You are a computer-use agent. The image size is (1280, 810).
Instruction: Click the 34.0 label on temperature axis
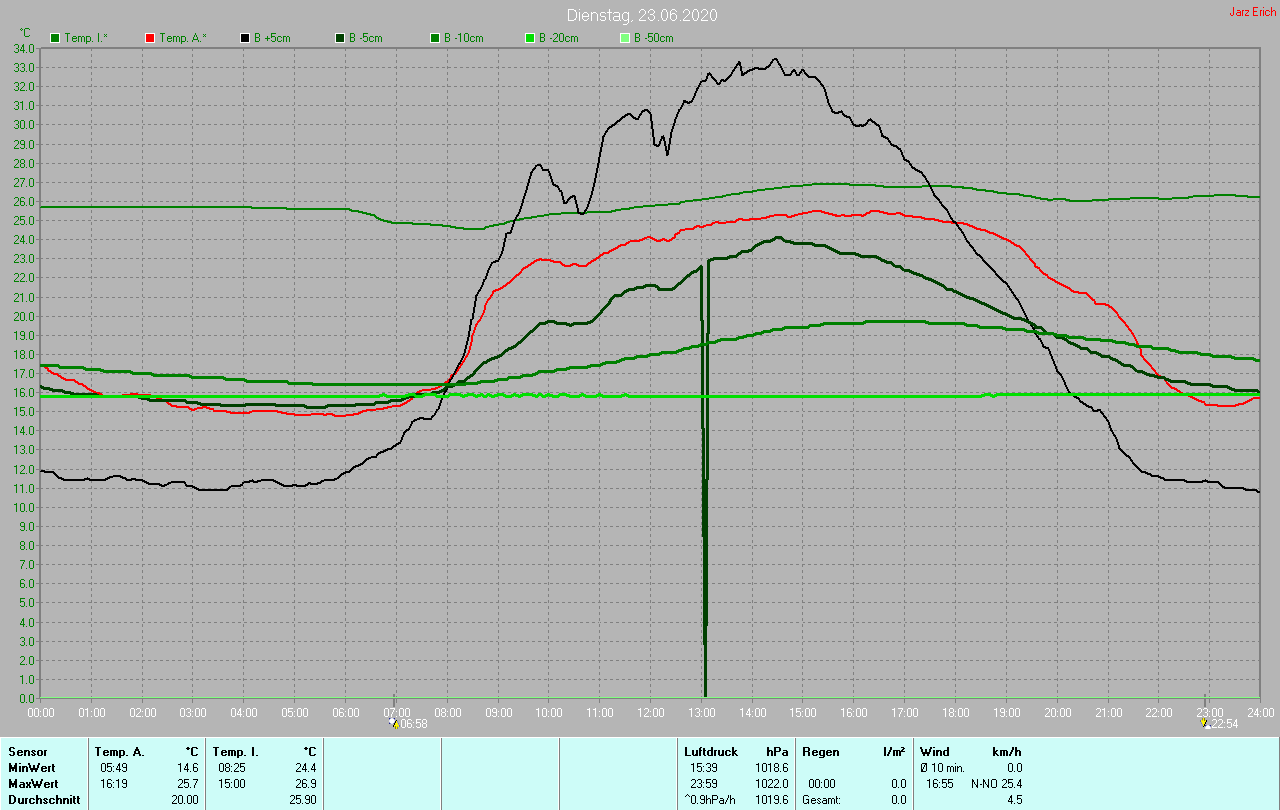tap(24, 49)
